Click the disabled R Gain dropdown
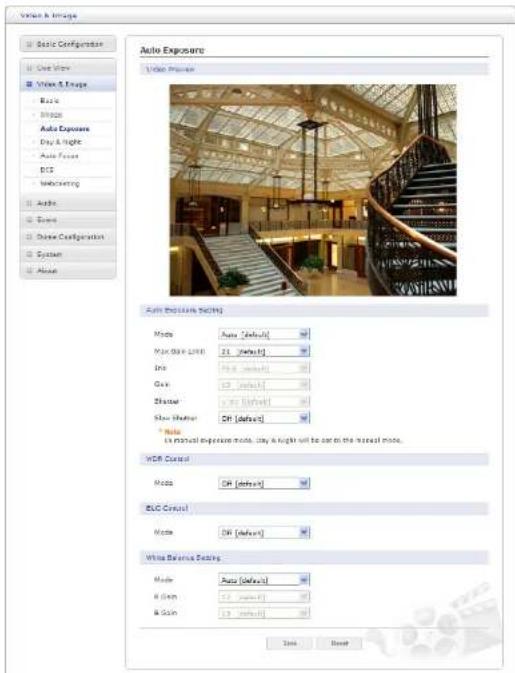This screenshot has width=515, height=673. click(264, 597)
